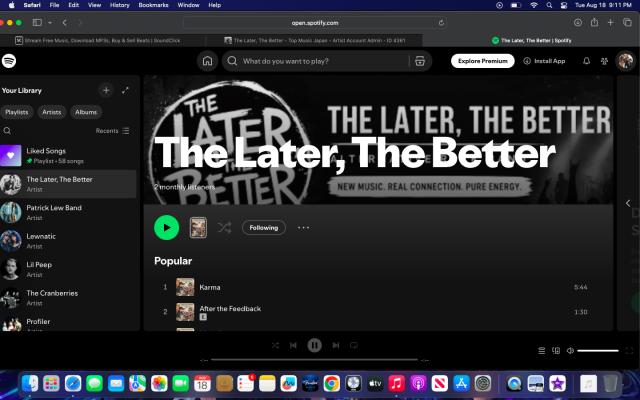
Task: Open the Music app from the dock
Action: pyautogui.click(x=396, y=384)
